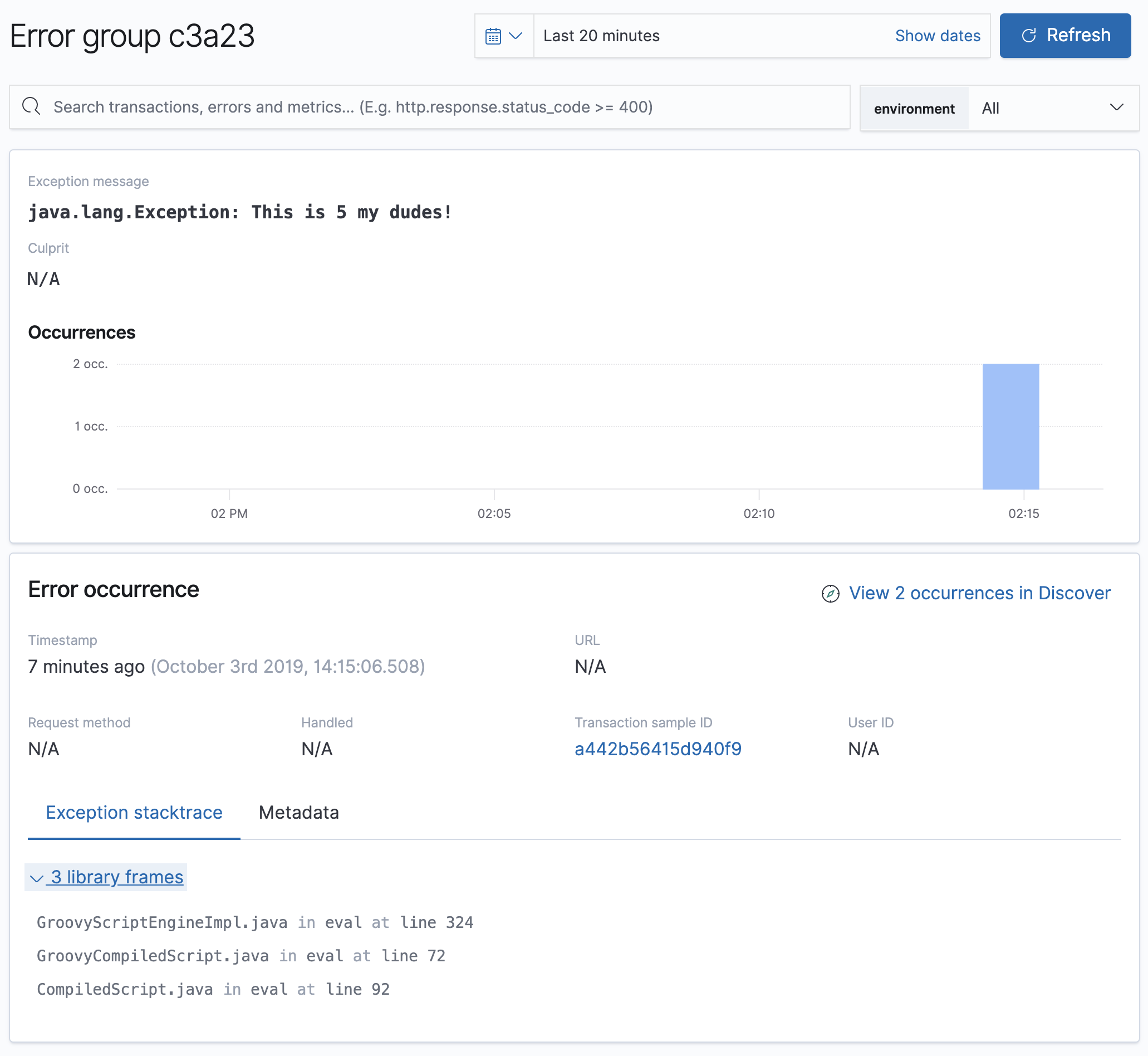The height and width of the screenshot is (1056, 1148).
Task: Click the calendar quick-menu icon
Action: tap(493, 36)
